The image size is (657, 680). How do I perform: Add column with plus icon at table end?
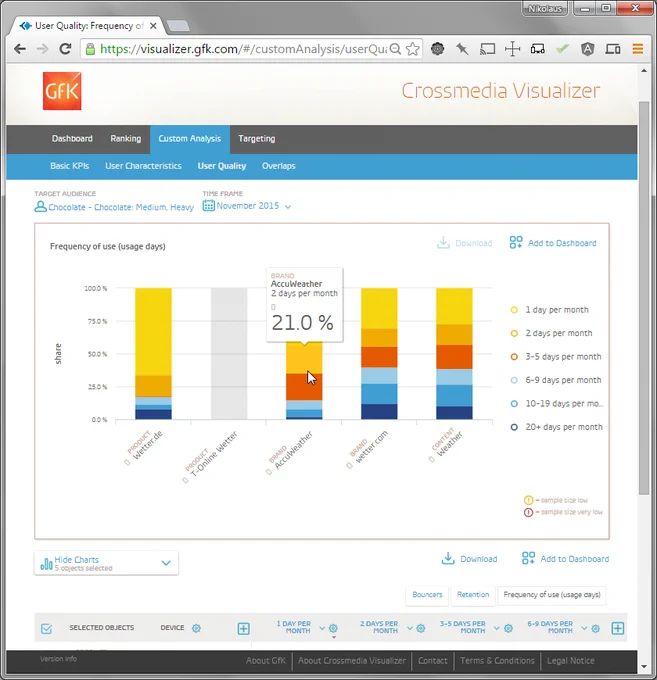pyautogui.click(x=618, y=628)
